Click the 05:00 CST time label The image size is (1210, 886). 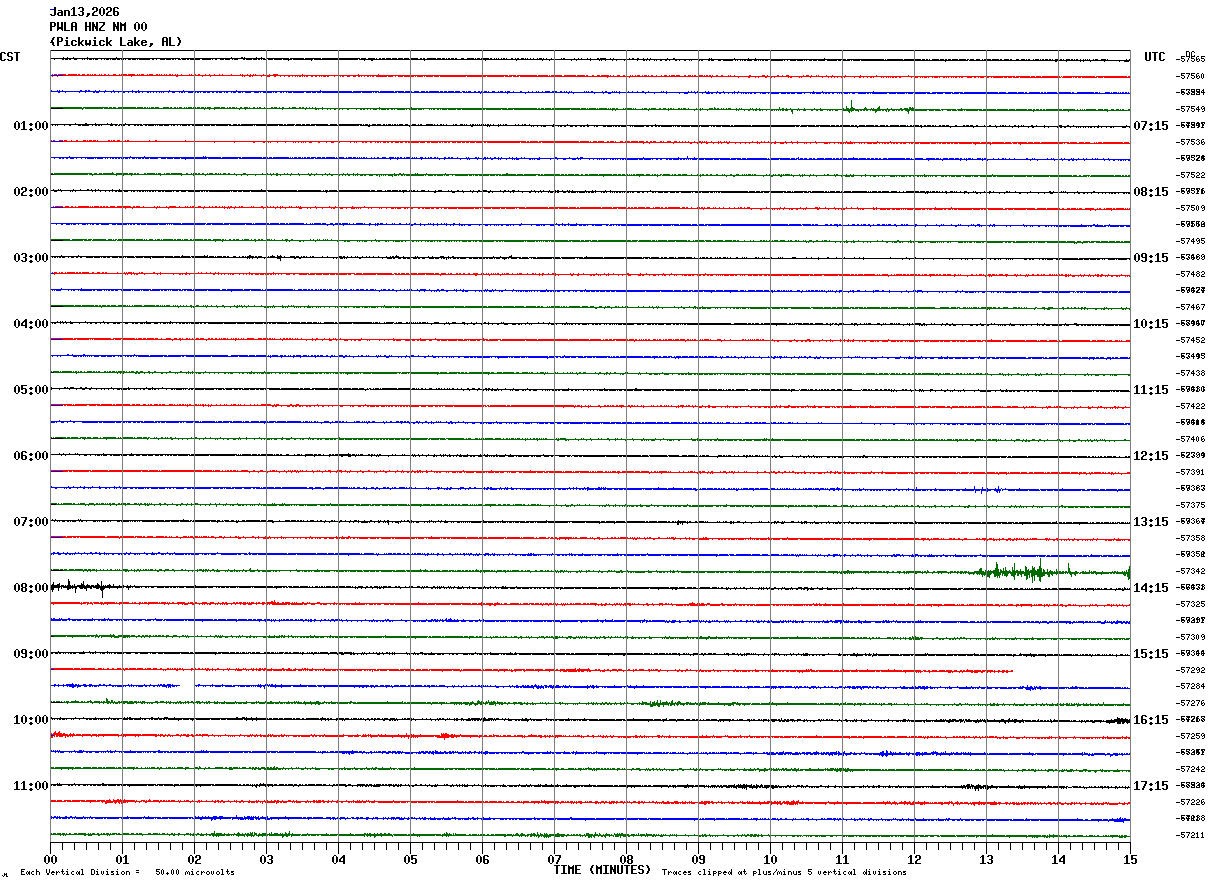(31, 390)
